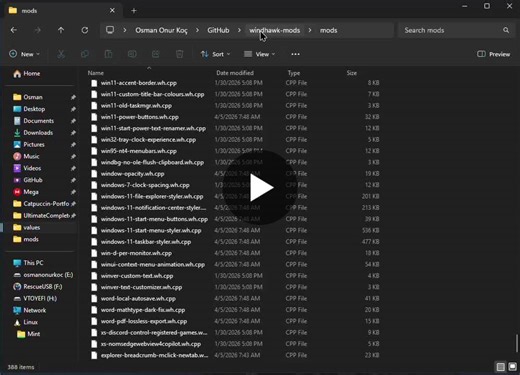Open the View dropdown
520x375 pixels.
tap(260, 54)
